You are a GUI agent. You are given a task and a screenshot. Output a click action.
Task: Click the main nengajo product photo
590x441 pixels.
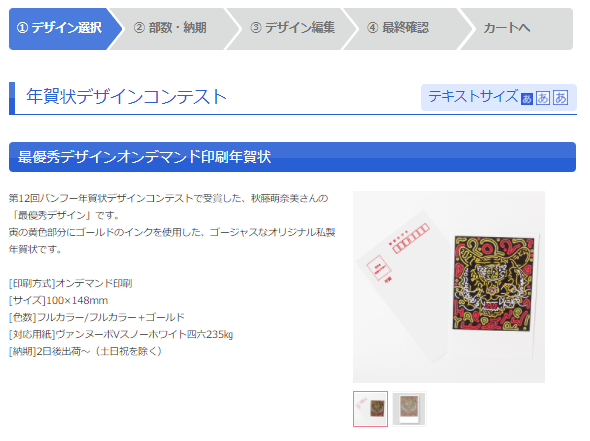[x=449, y=287]
